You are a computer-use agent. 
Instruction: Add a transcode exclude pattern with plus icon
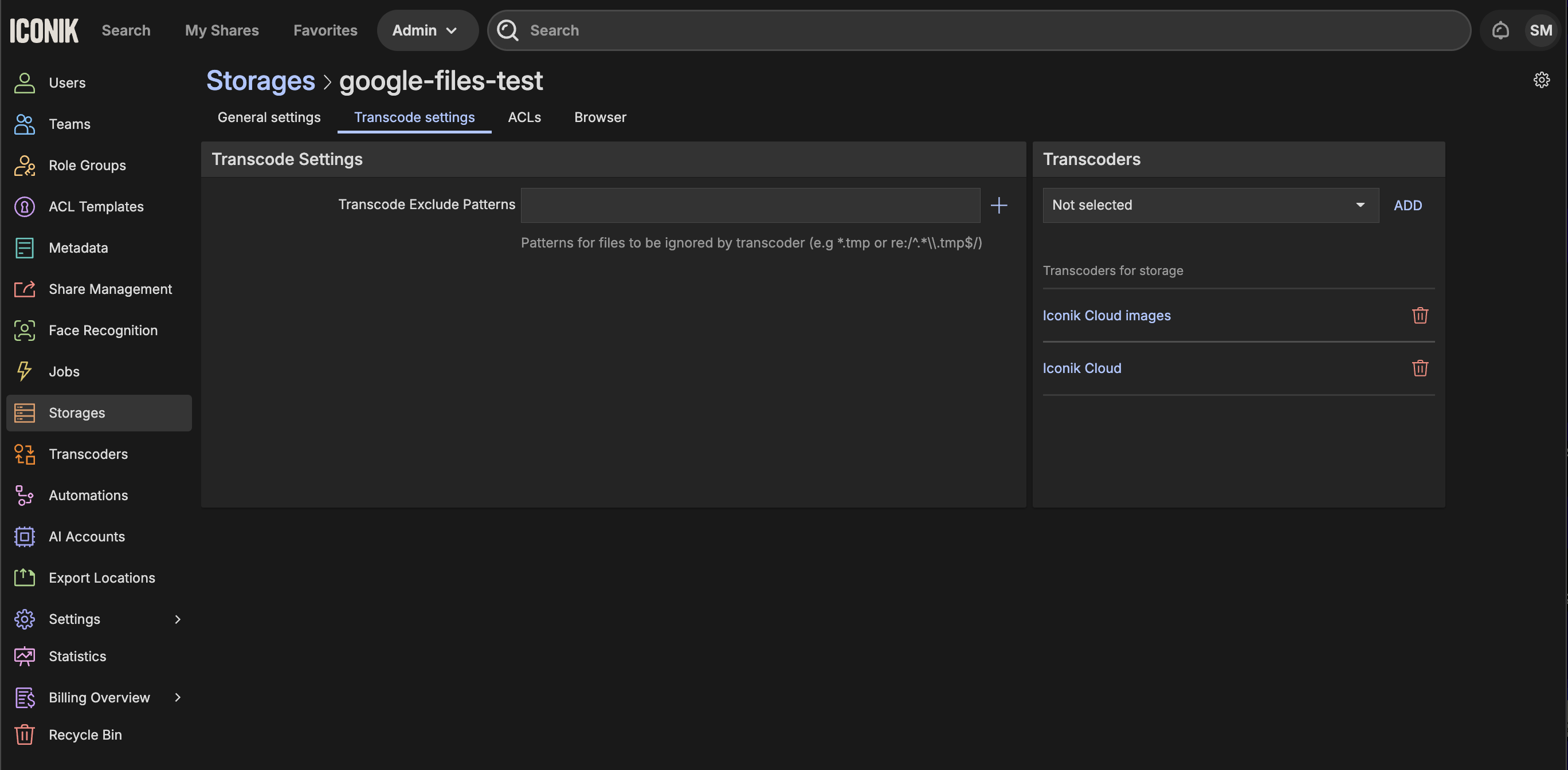[x=998, y=205]
